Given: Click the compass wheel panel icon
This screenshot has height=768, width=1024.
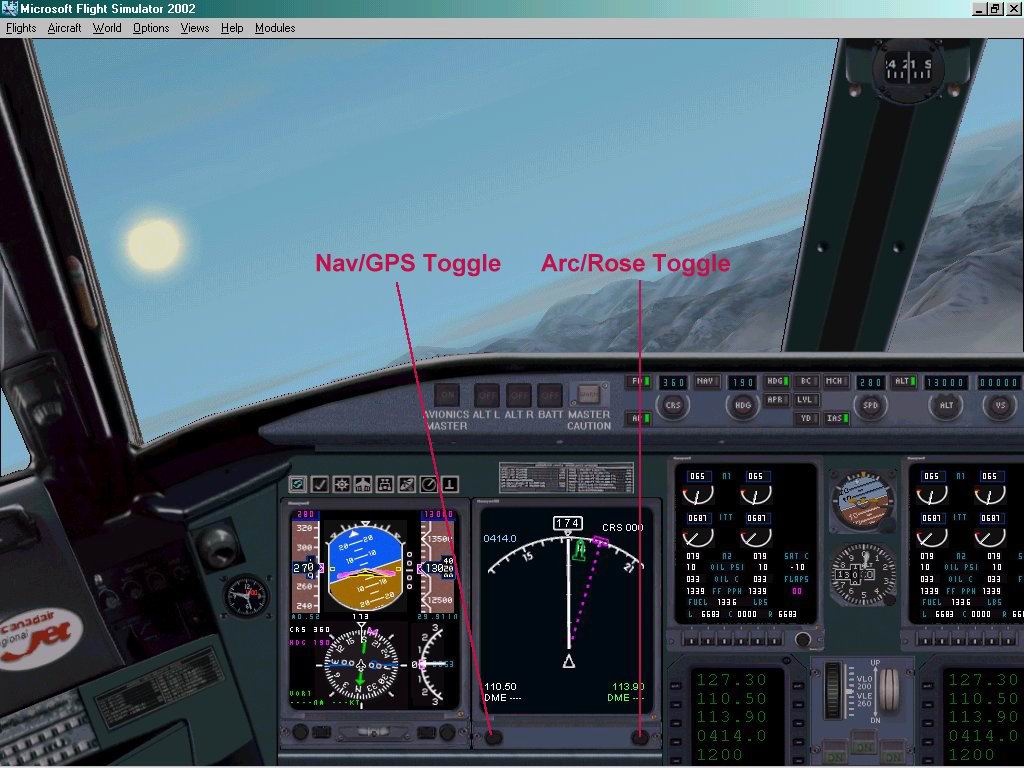Looking at the screenshot, I should [341, 484].
